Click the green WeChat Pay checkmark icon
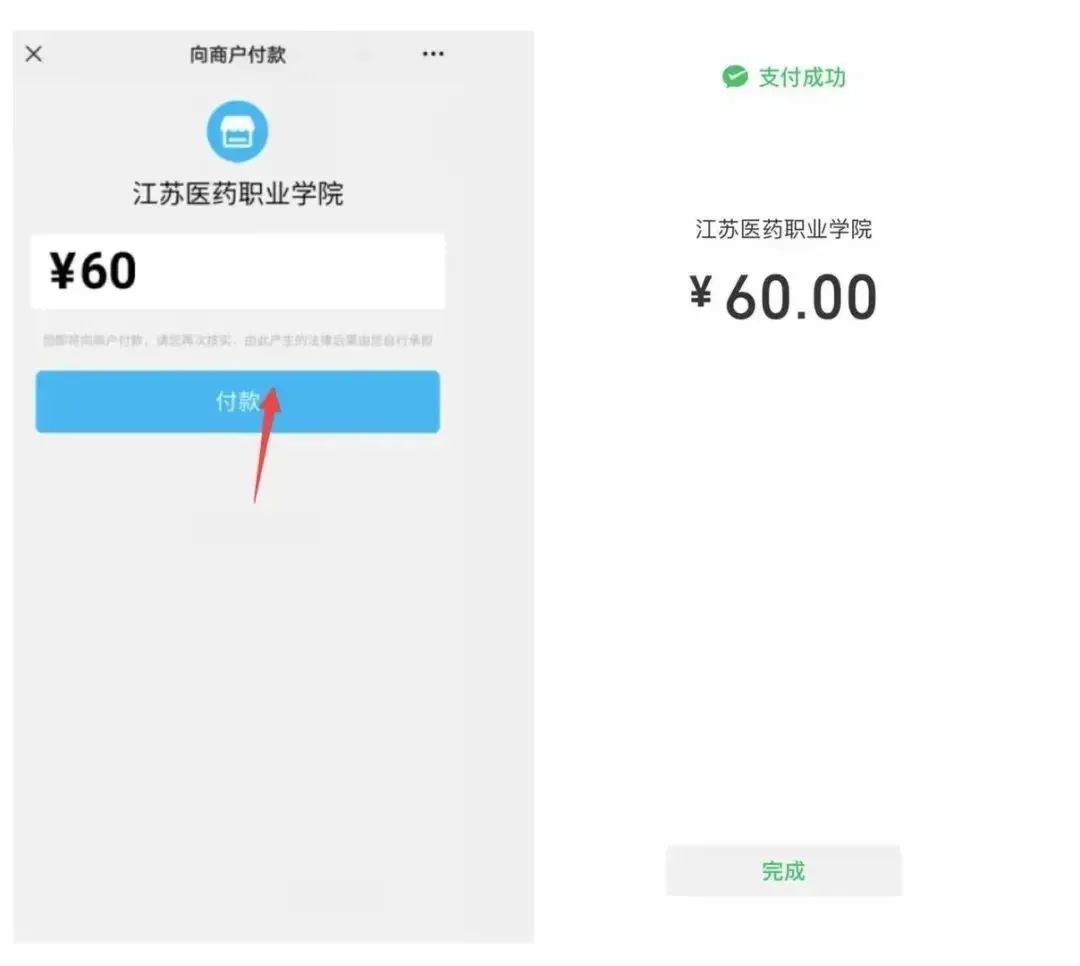 tap(735, 76)
